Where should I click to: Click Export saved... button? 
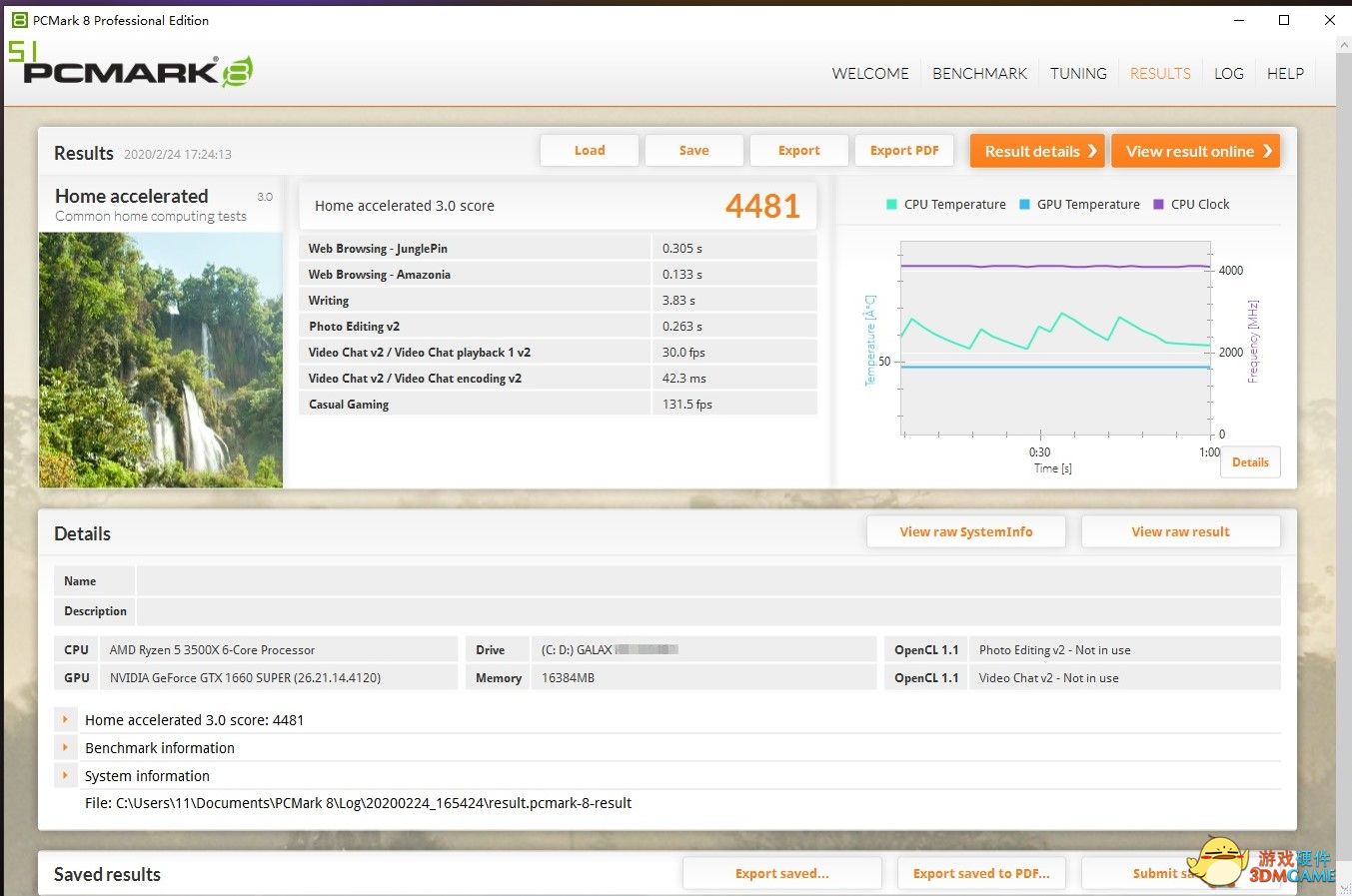click(782, 874)
